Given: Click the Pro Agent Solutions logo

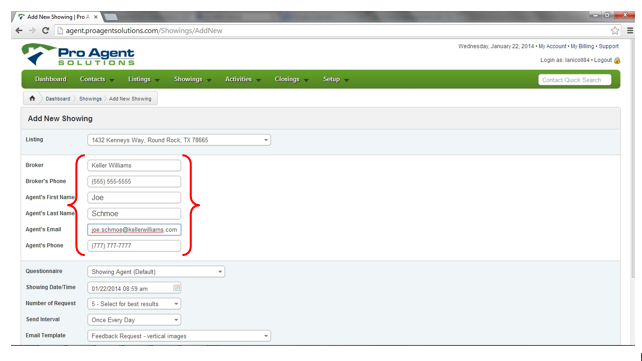Looking at the screenshot, I should 78,55.
